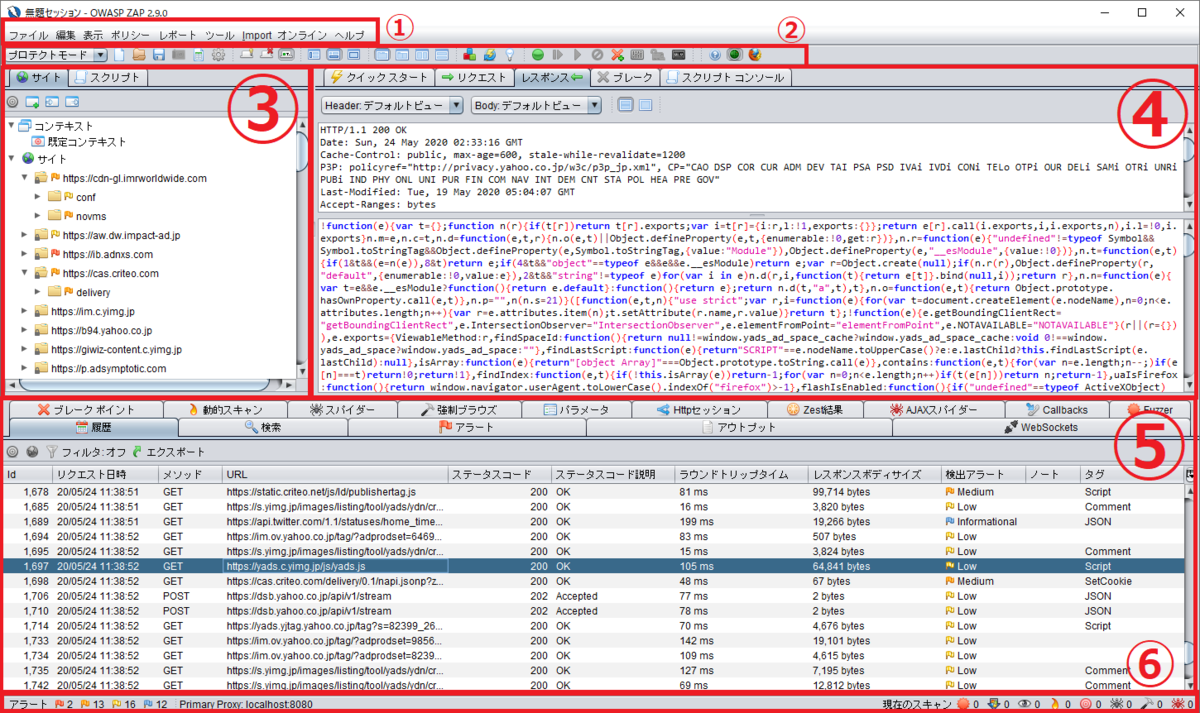Select the 既定コンテキスト tree item
This screenshot has height=713, width=1200.
79,142
